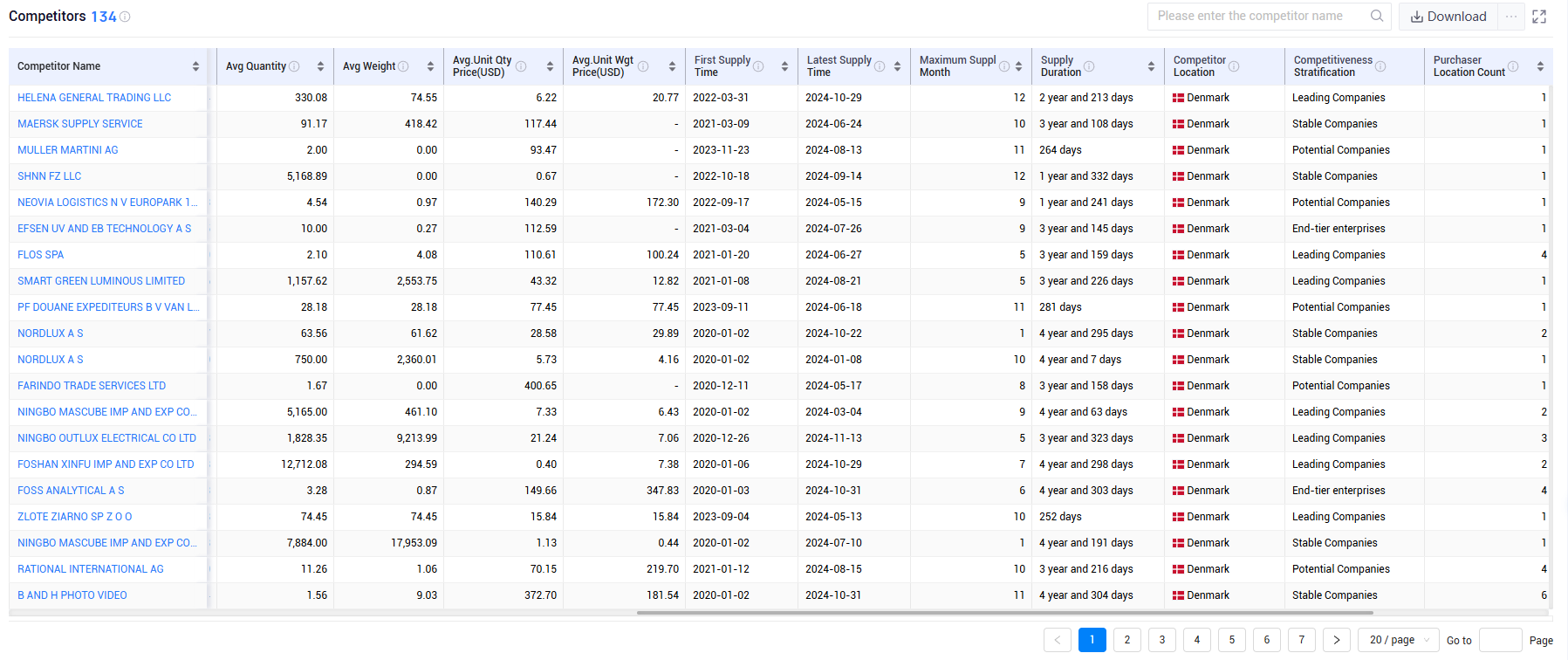Open HELENA GENERAL TRADING LLC link
The image size is (1568, 660).
click(x=94, y=98)
